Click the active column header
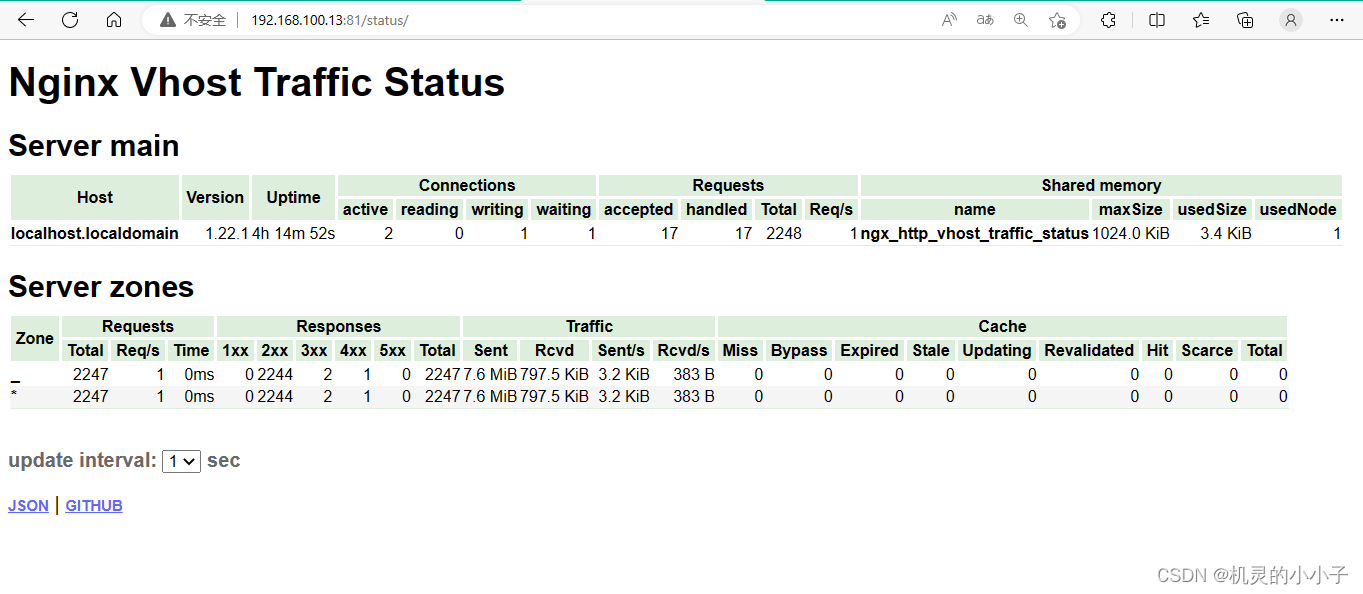The width and height of the screenshot is (1363, 594). [365, 209]
